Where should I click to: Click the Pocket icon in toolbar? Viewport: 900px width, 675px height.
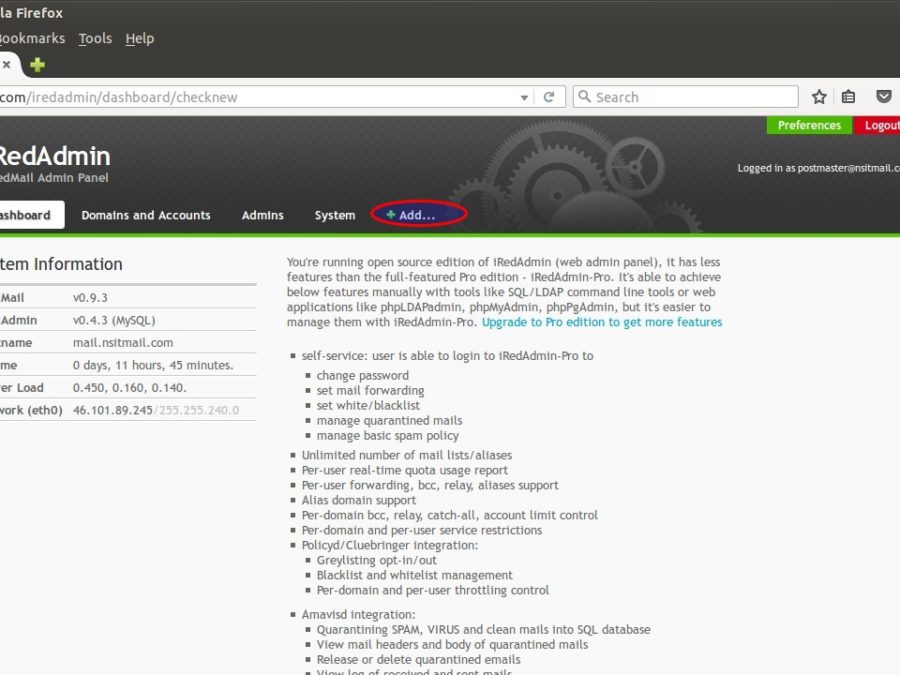pyautogui.click(x=884, y=97)
